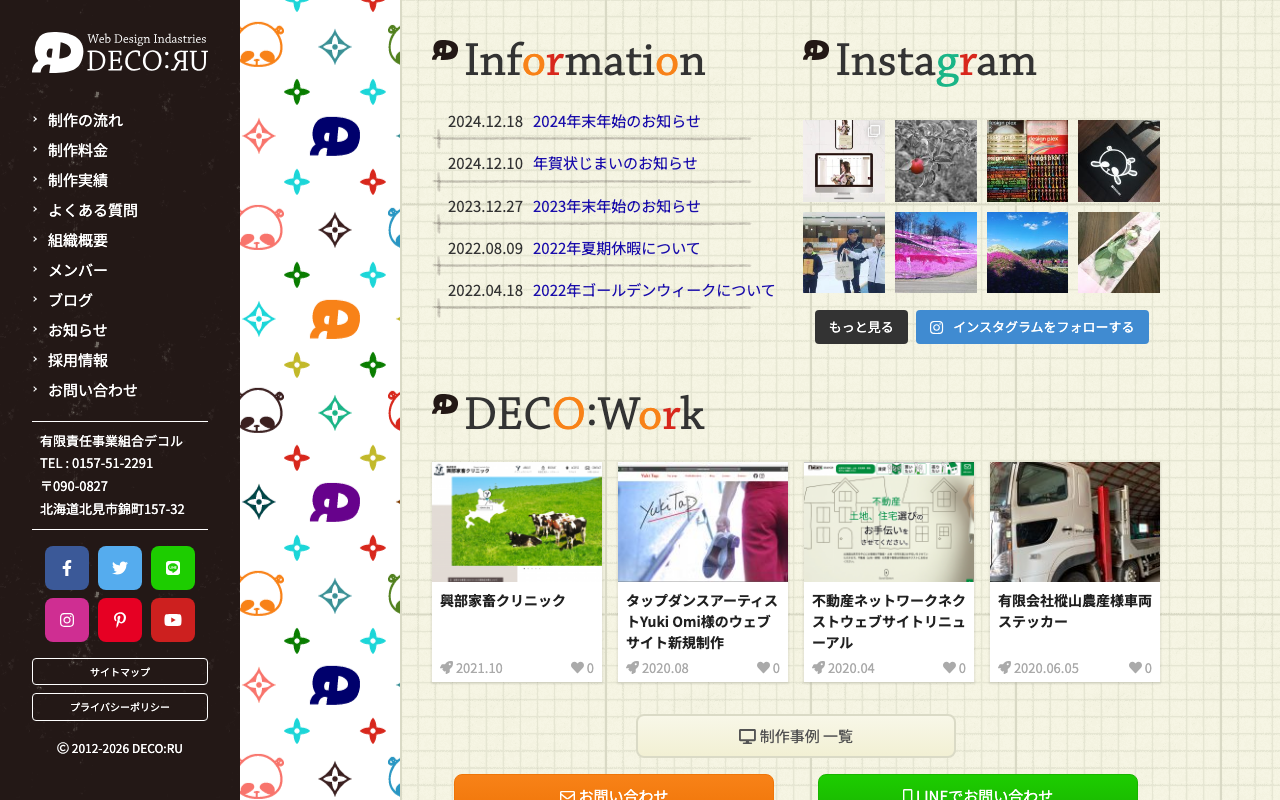1280x800 pixels.
Task: Open 2023年末年始のお知らせ link
Action: click(617, 206)
